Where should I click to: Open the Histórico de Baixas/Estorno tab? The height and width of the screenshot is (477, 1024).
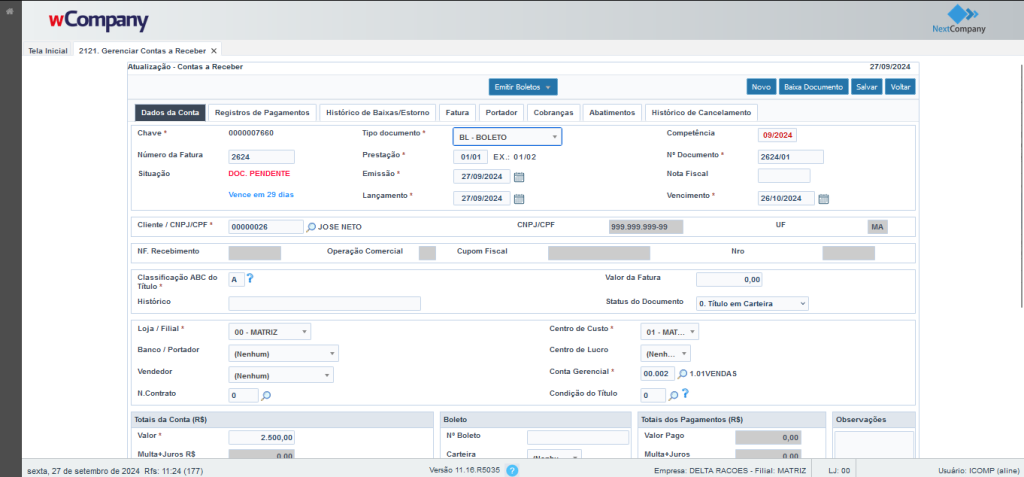click(377, 112)
